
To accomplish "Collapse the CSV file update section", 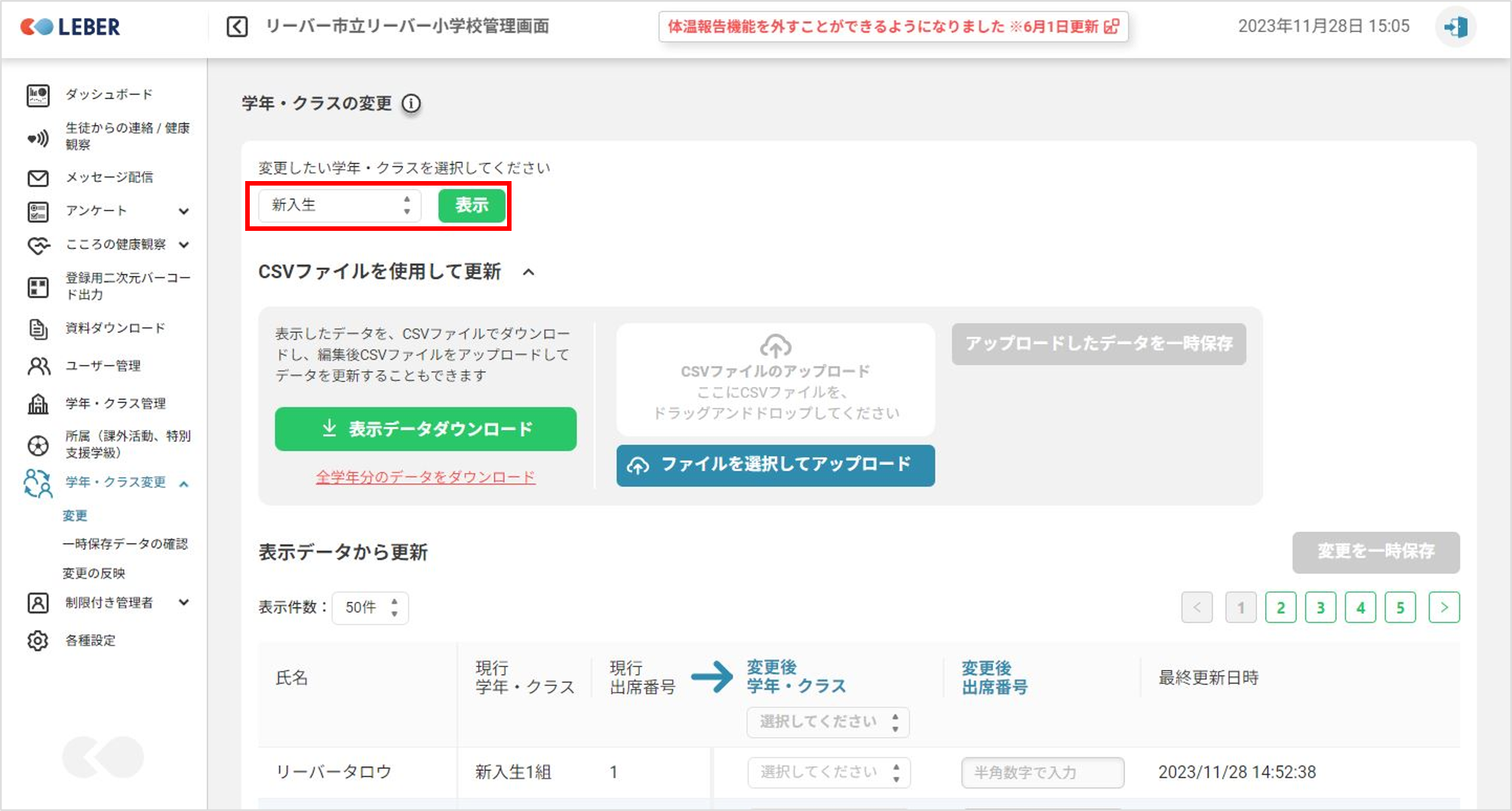I will 529,272.
